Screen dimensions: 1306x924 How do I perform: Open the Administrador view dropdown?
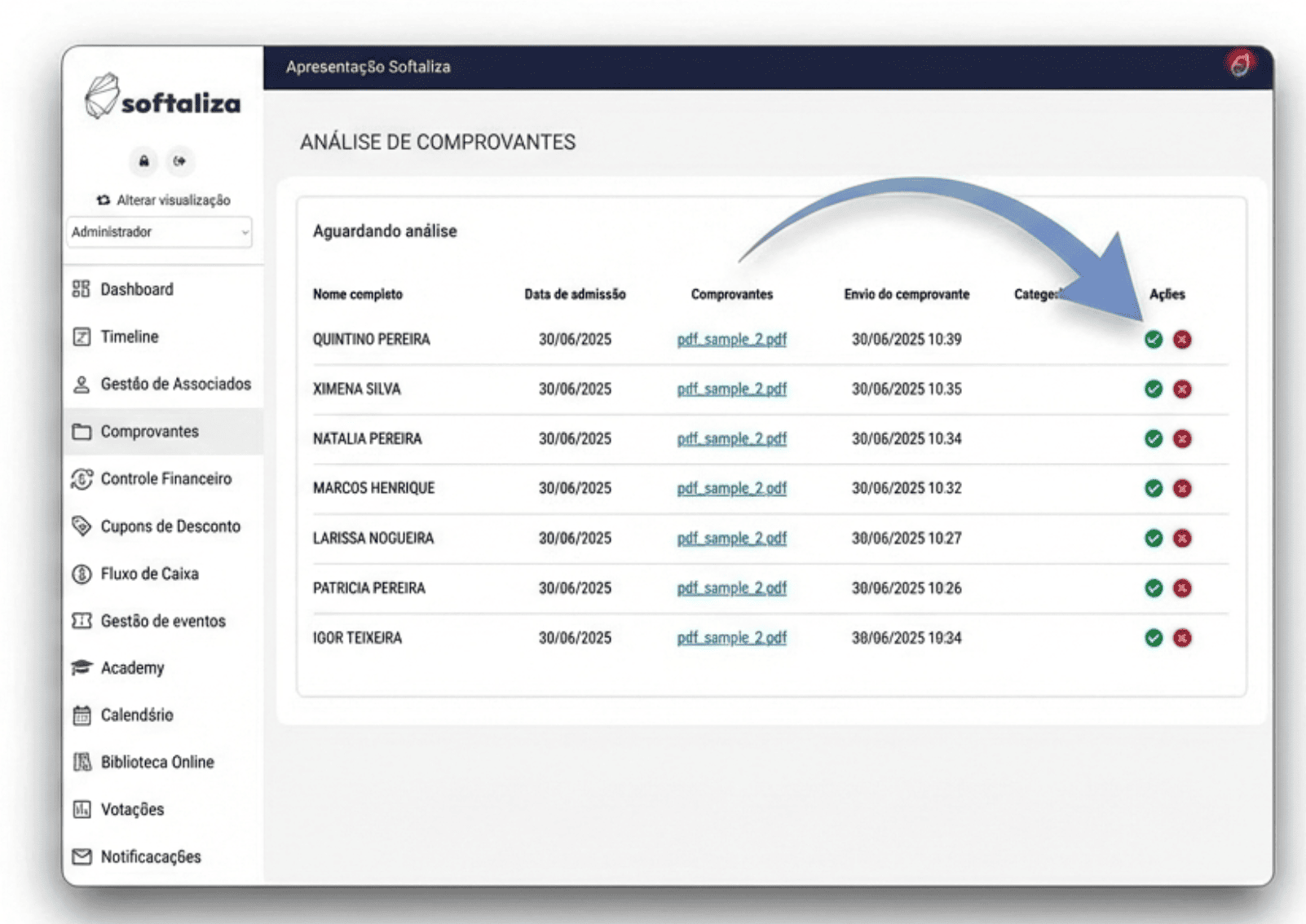click(159, 232)
